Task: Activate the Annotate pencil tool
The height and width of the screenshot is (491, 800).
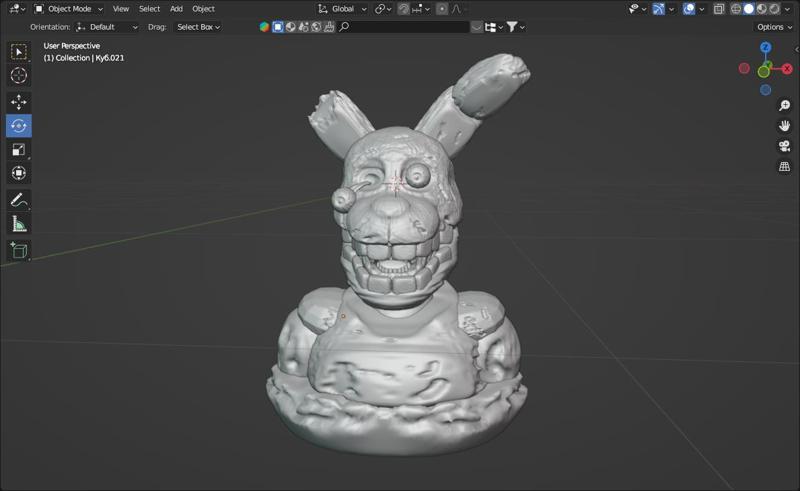Action: tap(19, 200)
